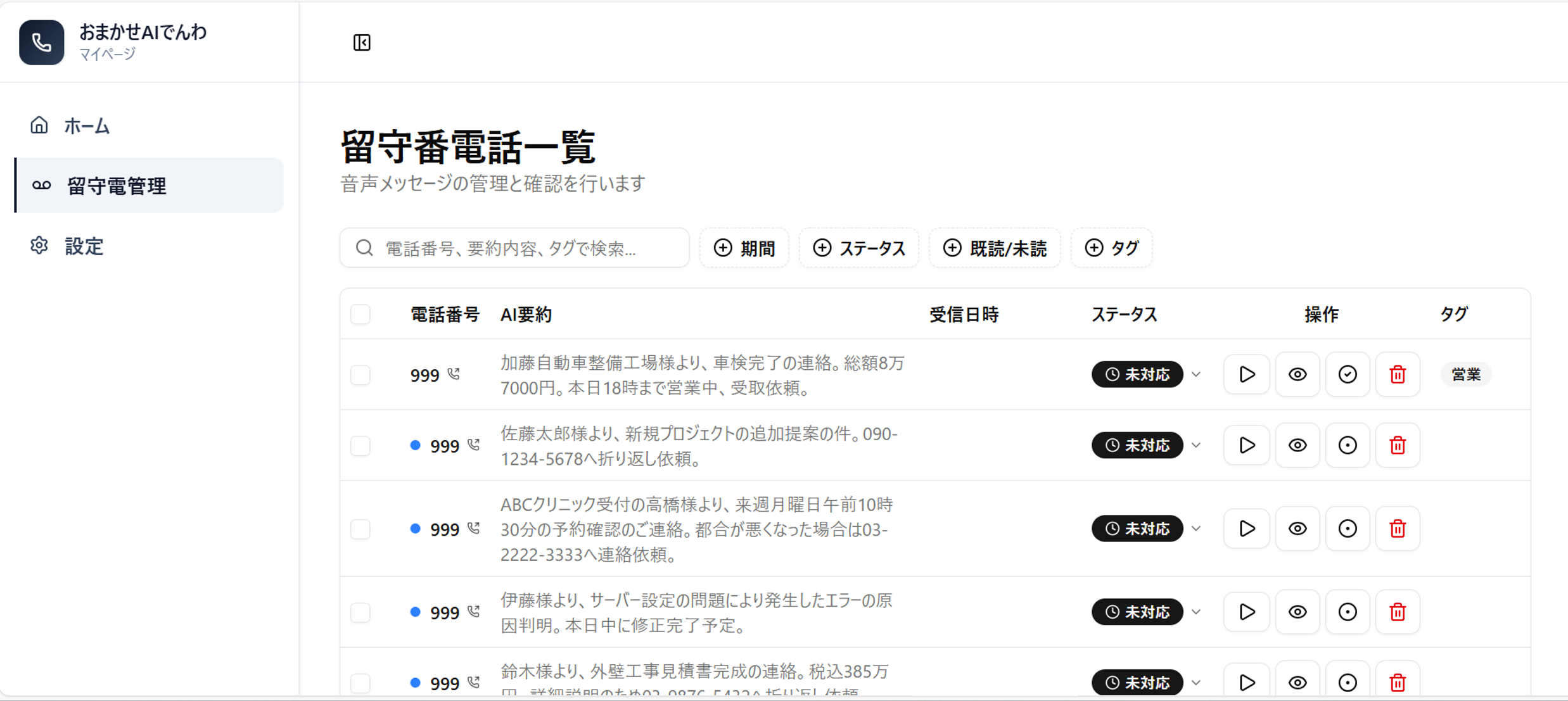The height and width of the screenshot is (701, 1568).
Task: Click the eye icon on 佐藤太郎 row
Action: click(x=1297, y=445)
